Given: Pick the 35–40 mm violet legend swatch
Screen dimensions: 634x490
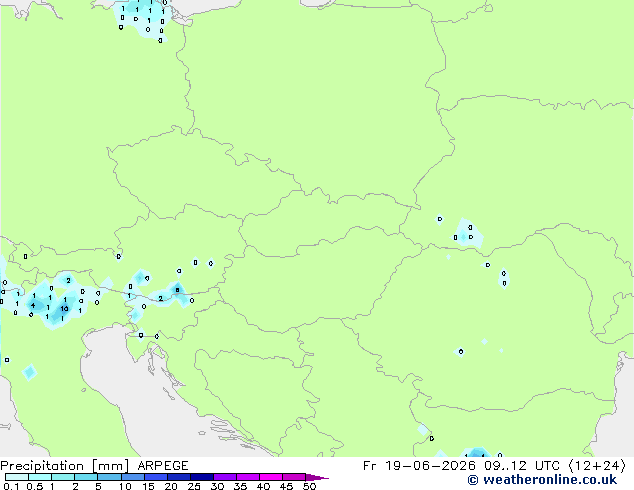Looking at the screenshot, I should 247,477.
